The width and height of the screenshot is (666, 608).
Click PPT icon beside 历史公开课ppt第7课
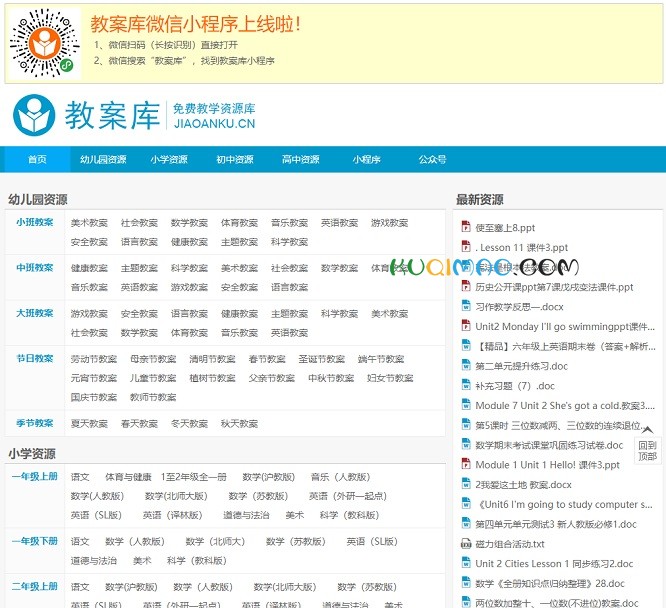click(x=466, y=286)
